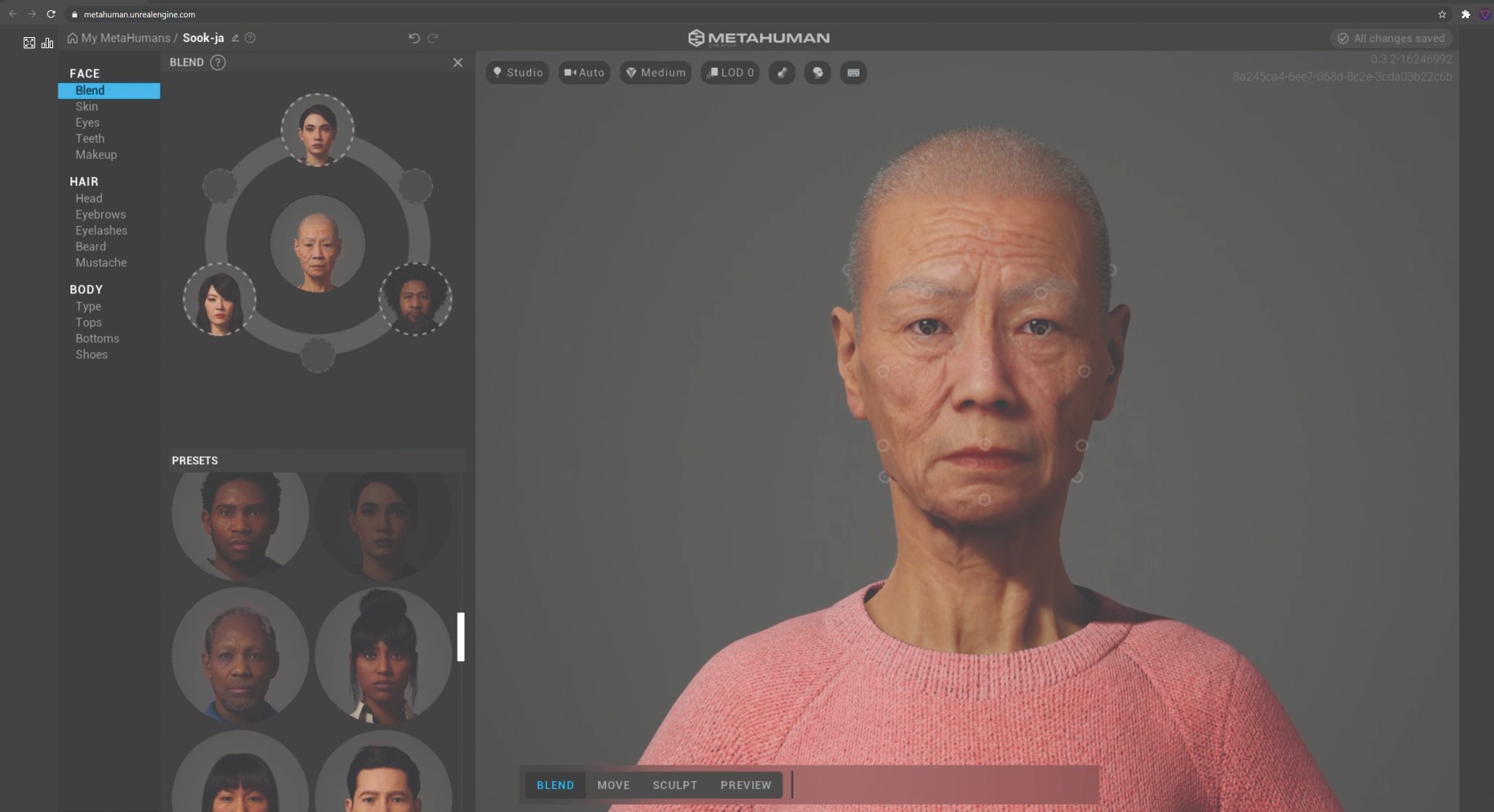Click the All changes saved status
The height and width of the screenshot is (812, 1494).
coord(1391,38)
